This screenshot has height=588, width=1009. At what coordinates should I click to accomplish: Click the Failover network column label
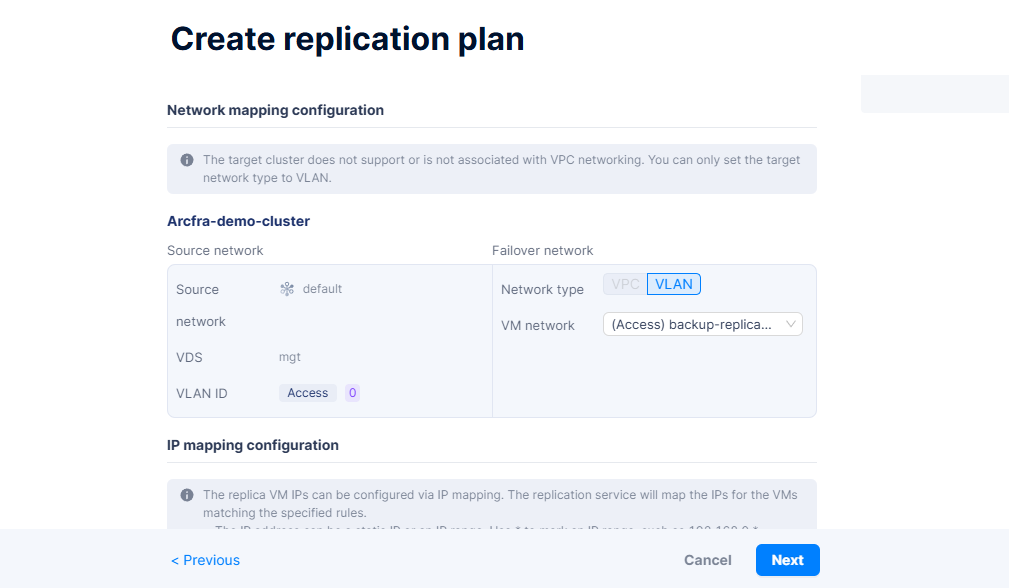click(542, 250)
